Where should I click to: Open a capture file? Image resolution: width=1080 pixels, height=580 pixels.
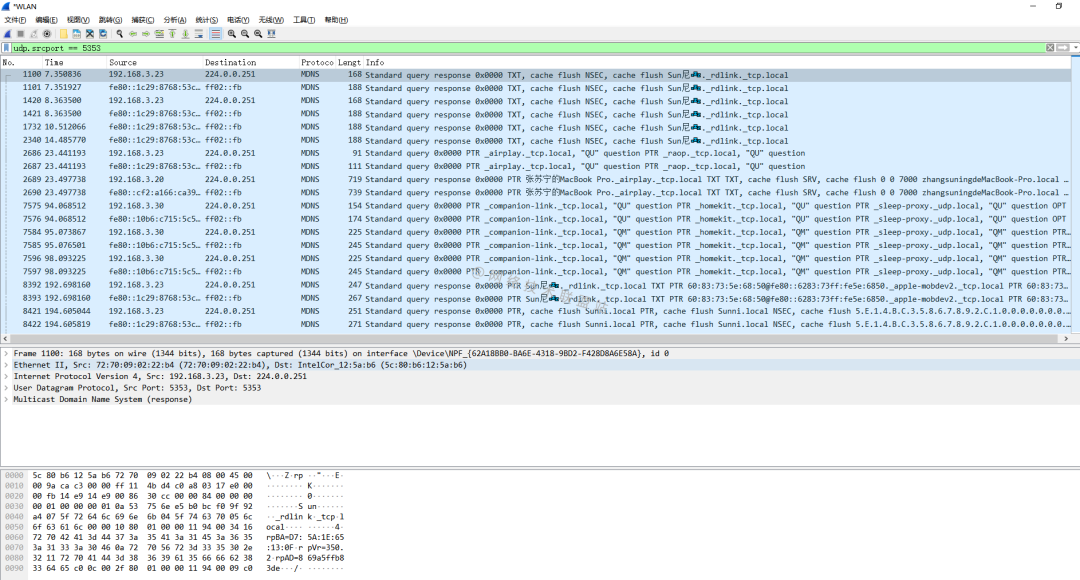(x=63, y=34)
